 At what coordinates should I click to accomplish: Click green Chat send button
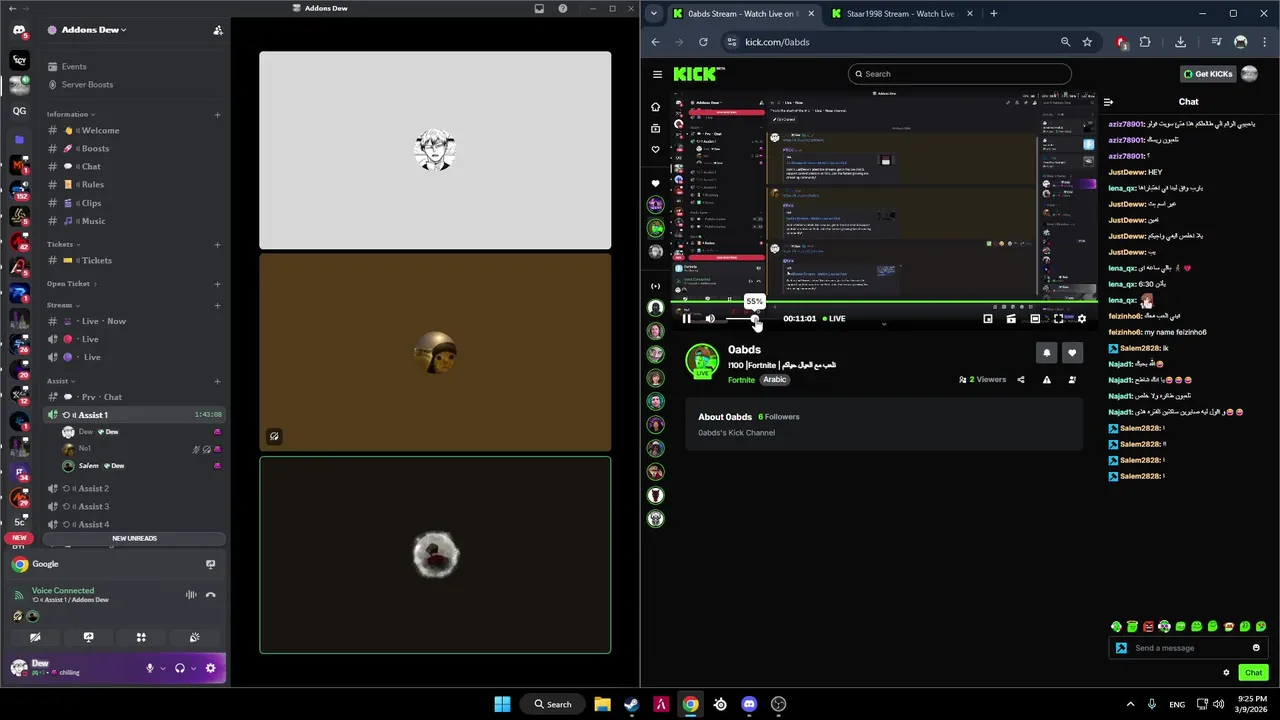(1253, 672)
